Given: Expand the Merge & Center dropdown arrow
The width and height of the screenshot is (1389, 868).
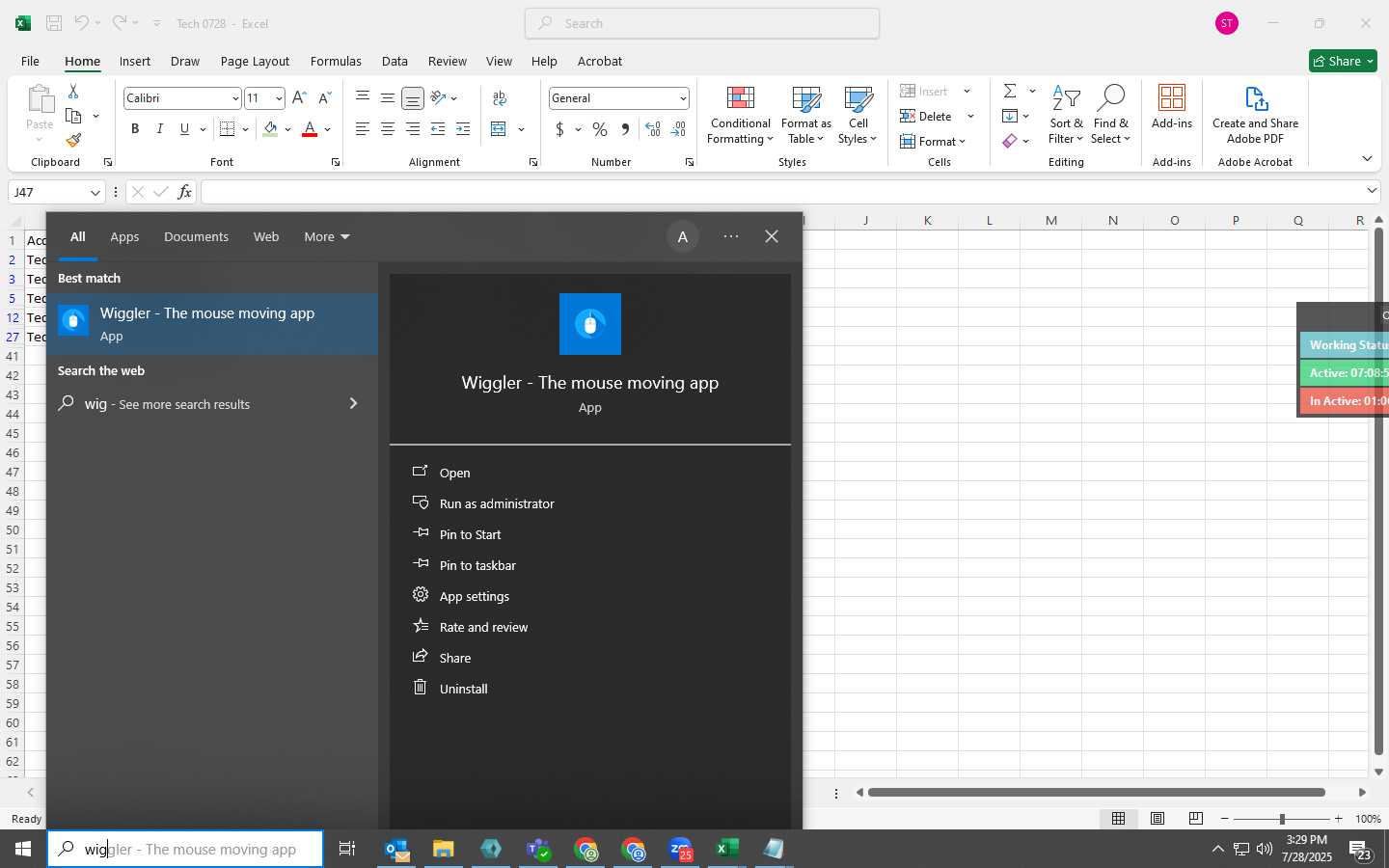Looking at the screenshot, I should (521, 129).
